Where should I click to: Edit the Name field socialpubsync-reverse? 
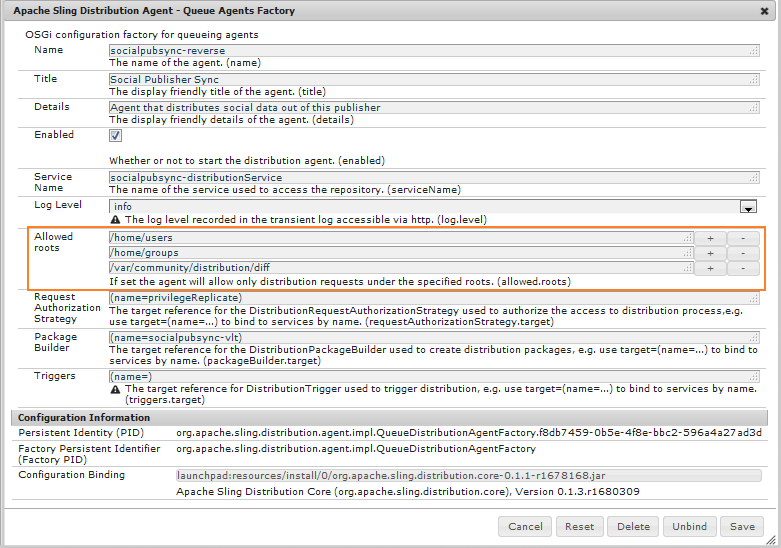(x=434, y=50)
